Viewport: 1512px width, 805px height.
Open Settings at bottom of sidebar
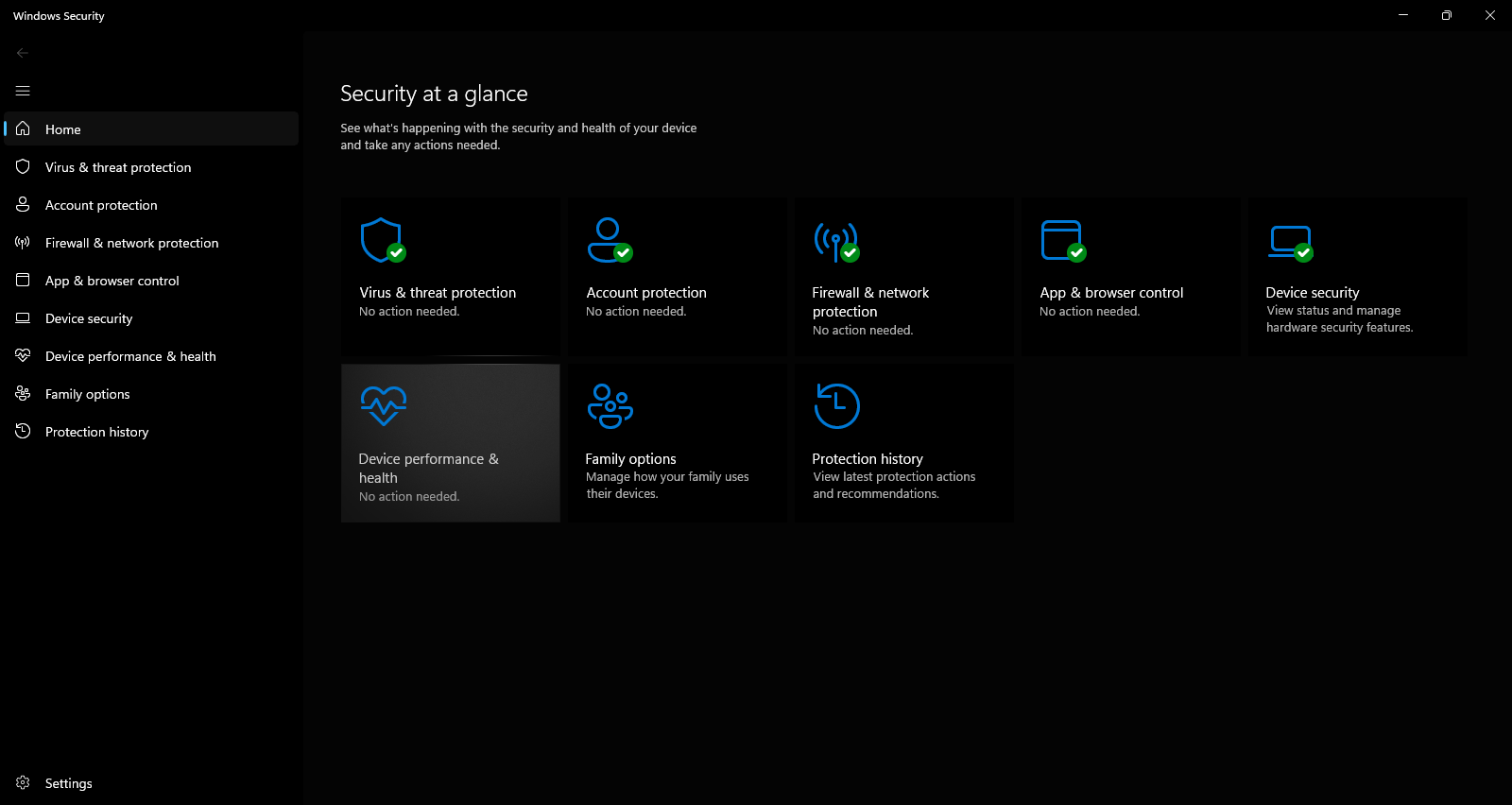151,782
